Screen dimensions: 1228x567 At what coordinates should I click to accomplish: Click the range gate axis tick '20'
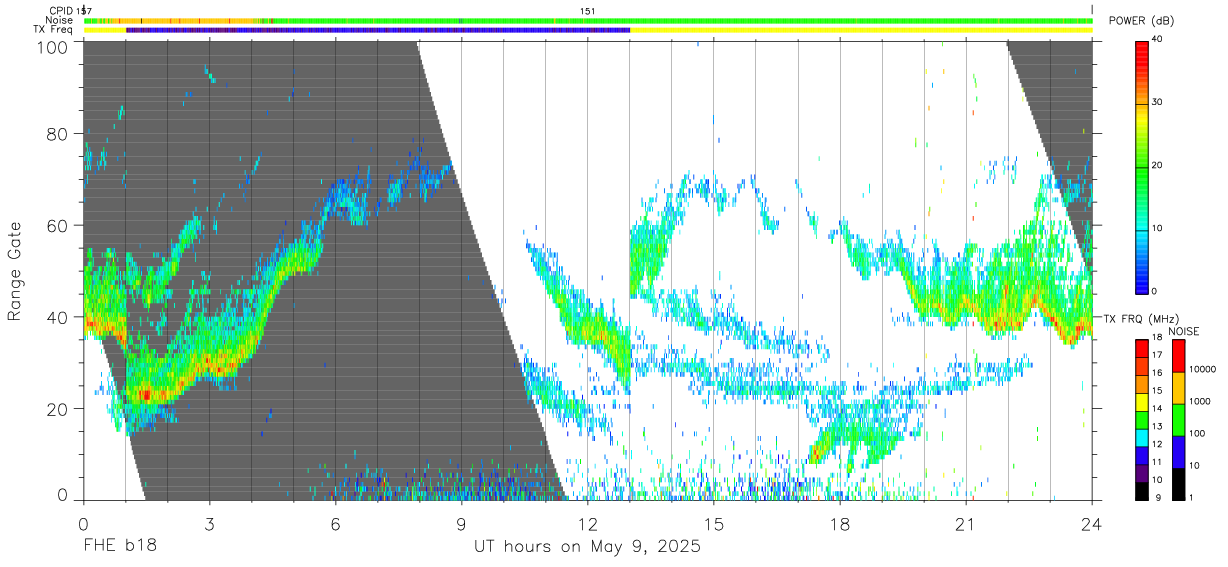[x=59, y=409]
